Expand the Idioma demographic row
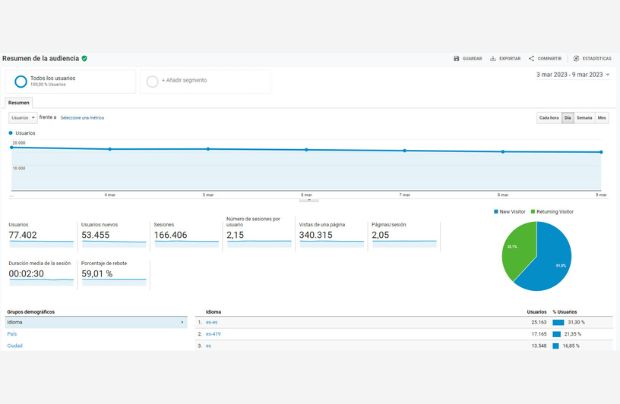The image size is (620, 404). coord(96,323)
